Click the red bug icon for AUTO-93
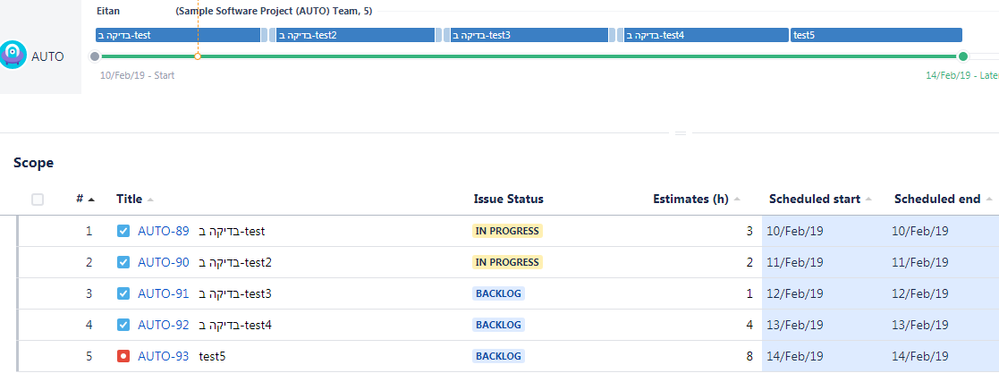Viewport: 999px width, 374px height. pos(124,356)
